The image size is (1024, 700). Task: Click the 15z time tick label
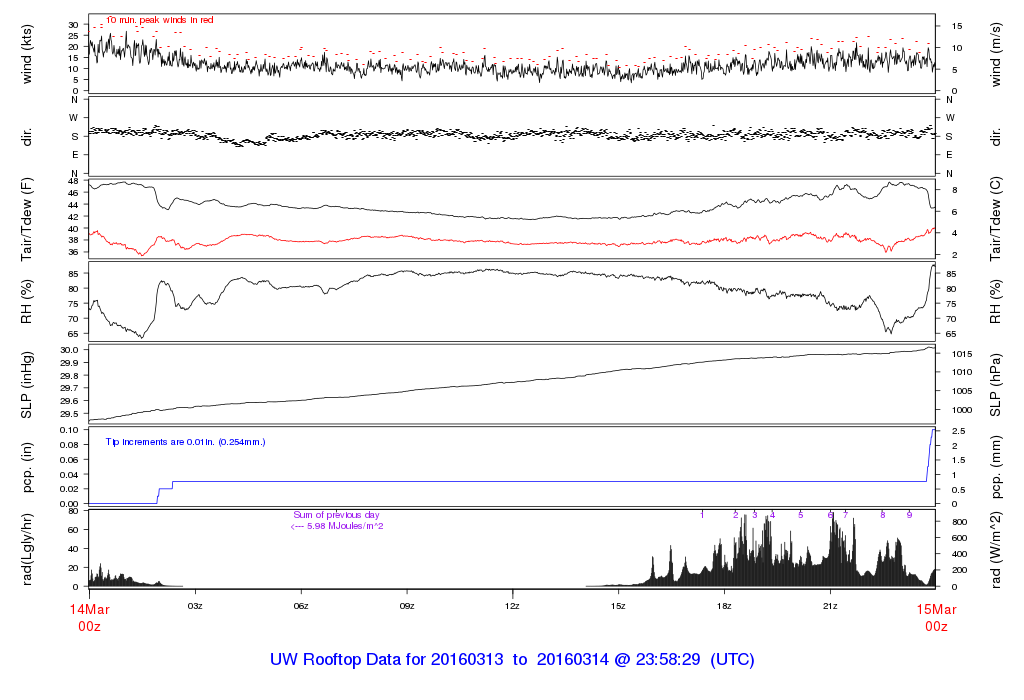pyautogui.click(x=618, y=606)
